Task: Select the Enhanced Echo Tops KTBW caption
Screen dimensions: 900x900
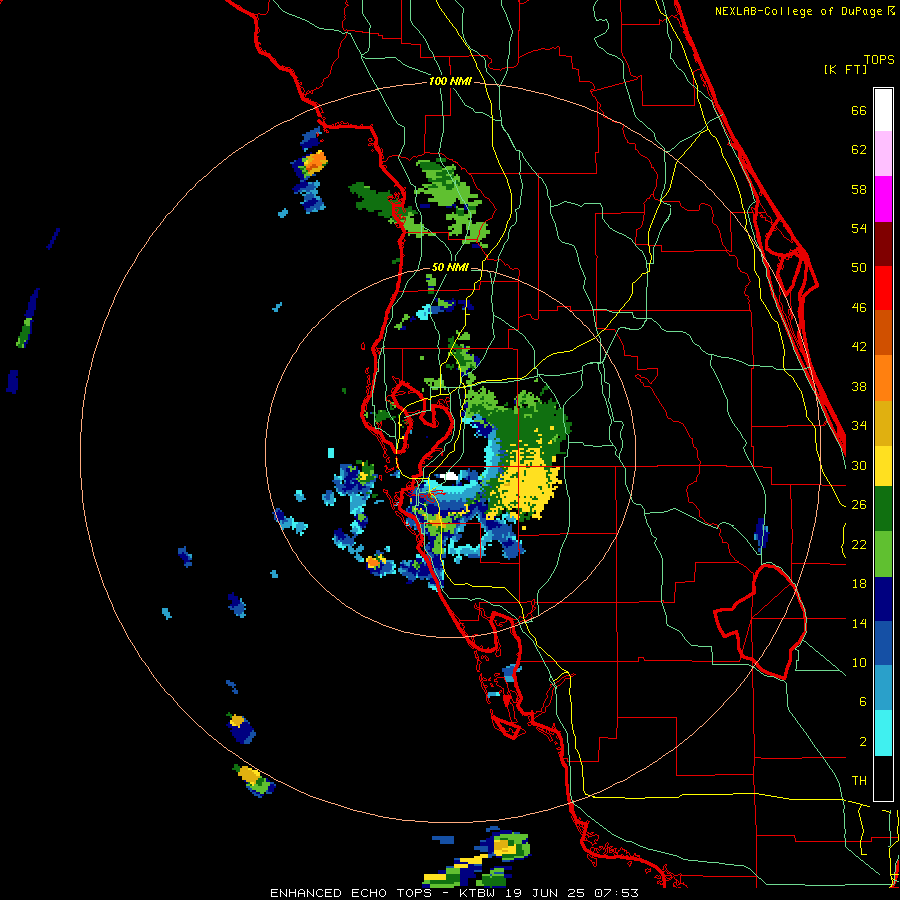Action: point(454,893)
